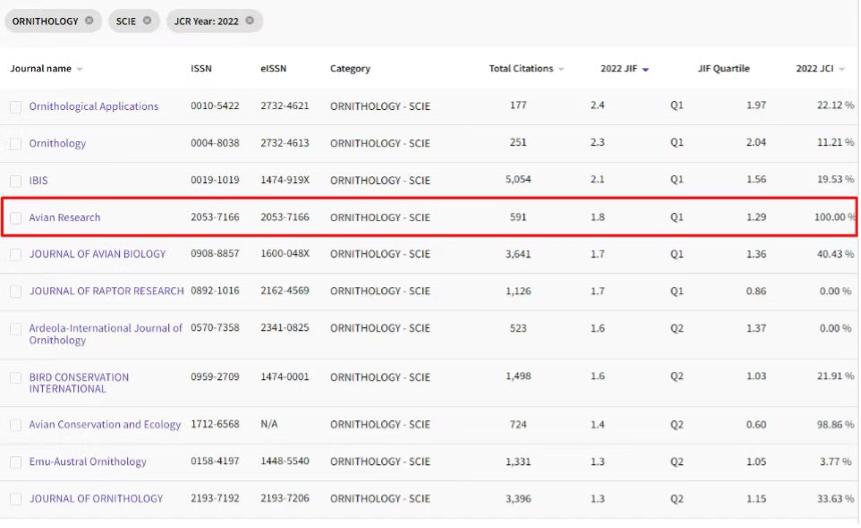
Task: Open BIRD CONSERVATION INTERNATIONAL journal page
Action: click(79, 383)
